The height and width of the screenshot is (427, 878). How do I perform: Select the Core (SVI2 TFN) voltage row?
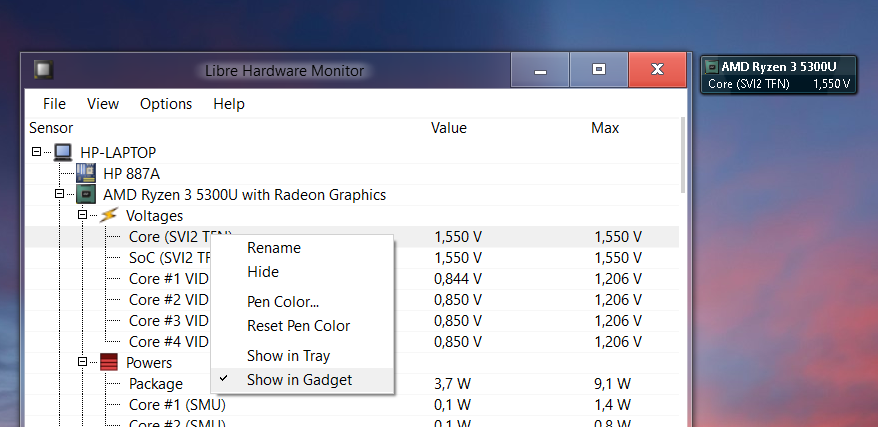click(x=352, y=237)
